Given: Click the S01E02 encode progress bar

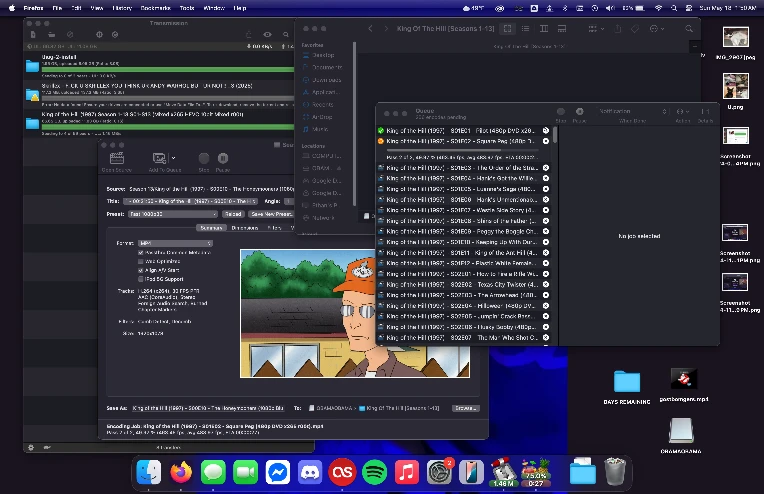Looking at the screenshot, I should pos(462,150).
